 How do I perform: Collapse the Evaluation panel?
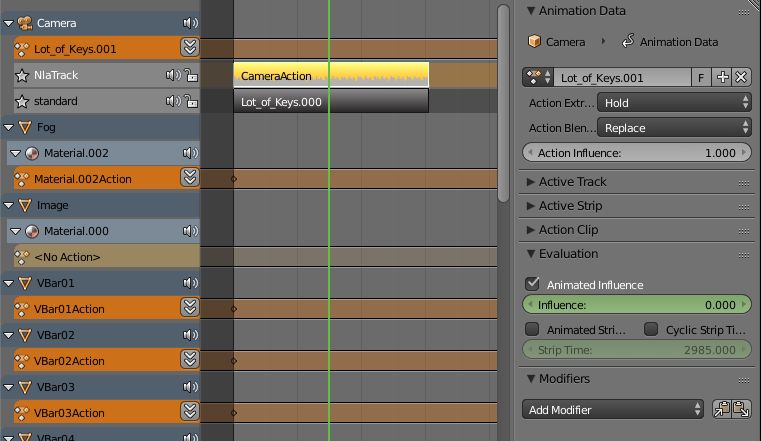click(x=530, y=254)
